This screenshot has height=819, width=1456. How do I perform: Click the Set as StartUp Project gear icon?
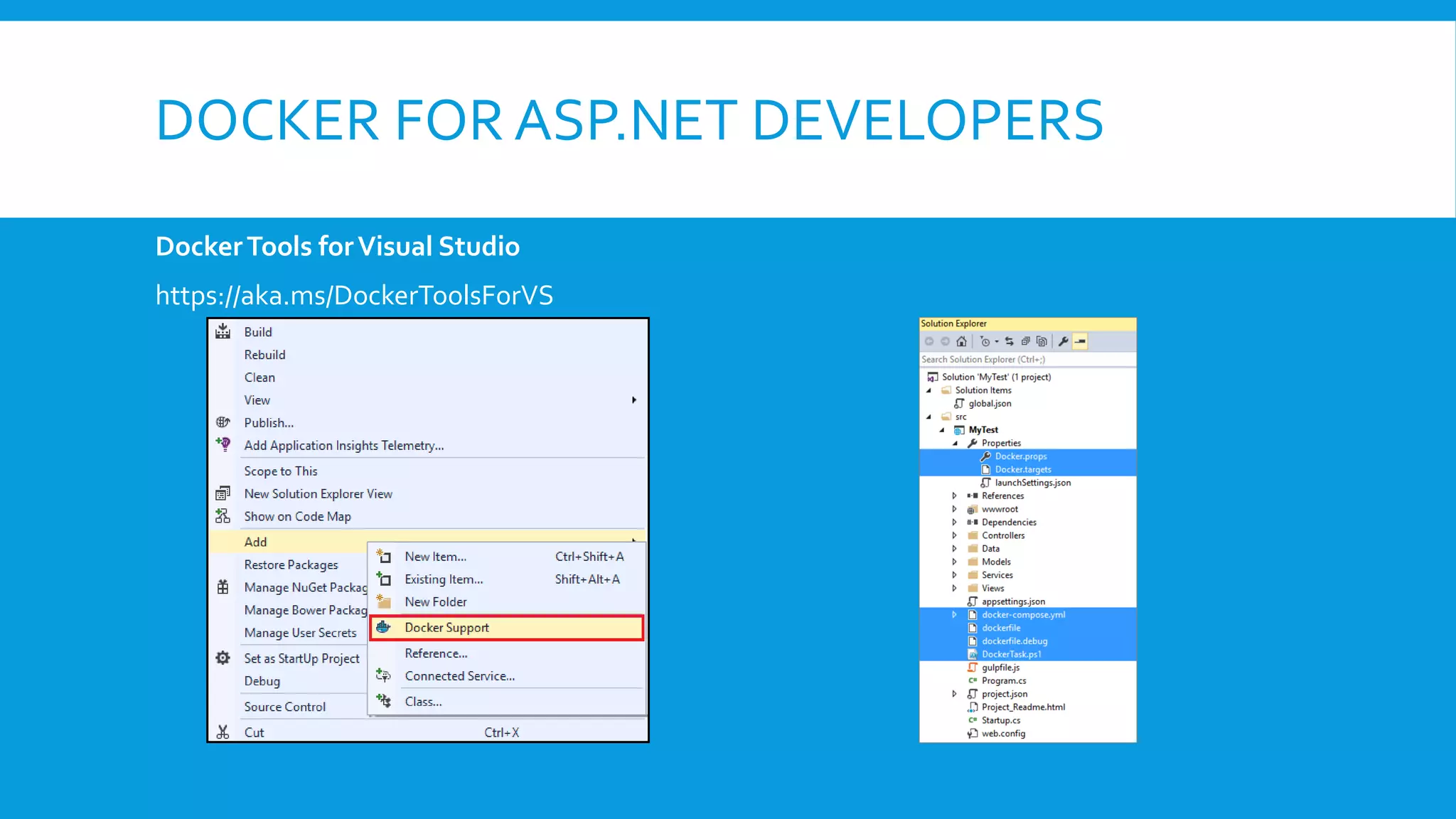[x=223, y=658]
